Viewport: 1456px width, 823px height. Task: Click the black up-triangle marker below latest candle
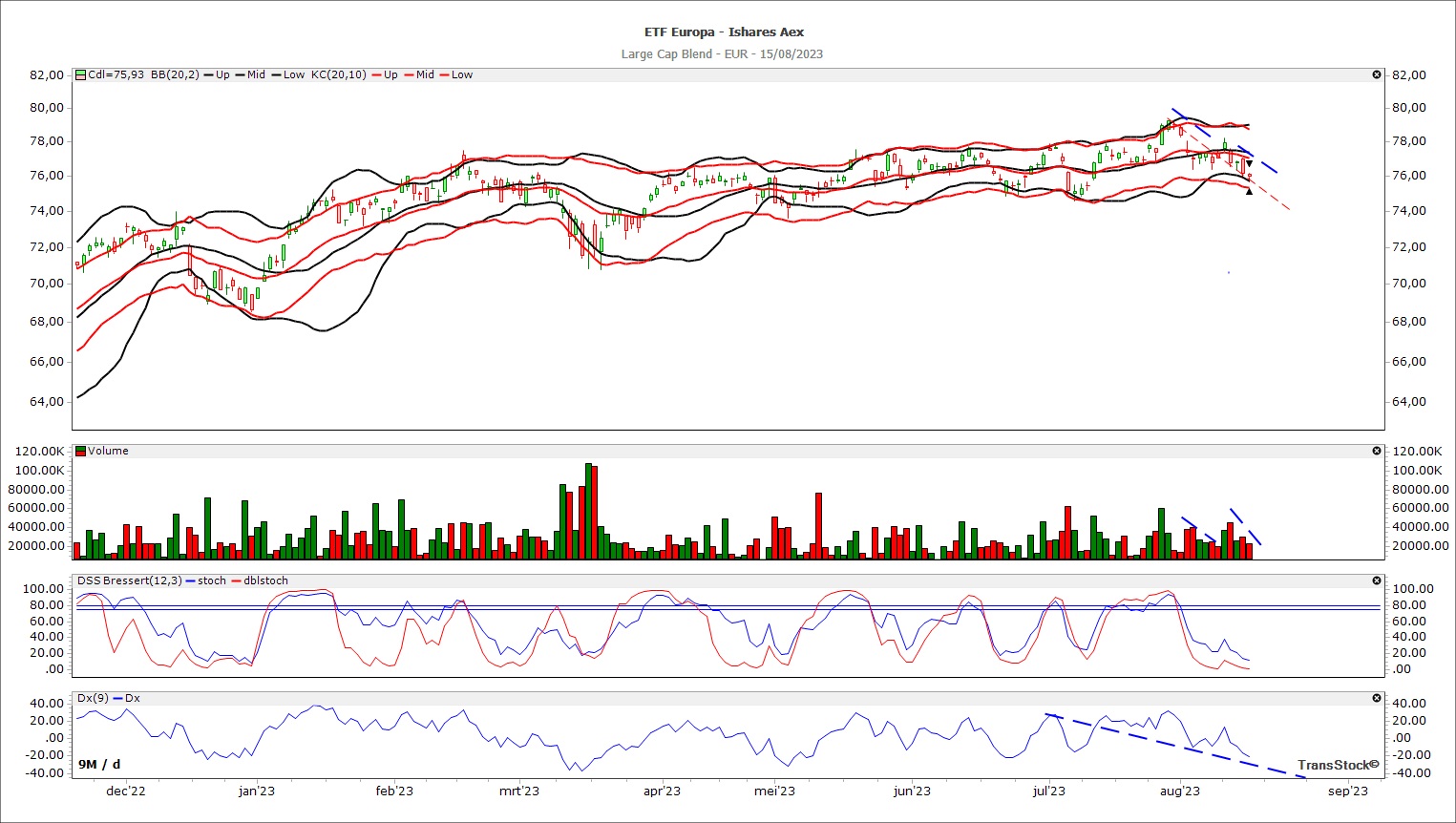(x=1249, y=191)
